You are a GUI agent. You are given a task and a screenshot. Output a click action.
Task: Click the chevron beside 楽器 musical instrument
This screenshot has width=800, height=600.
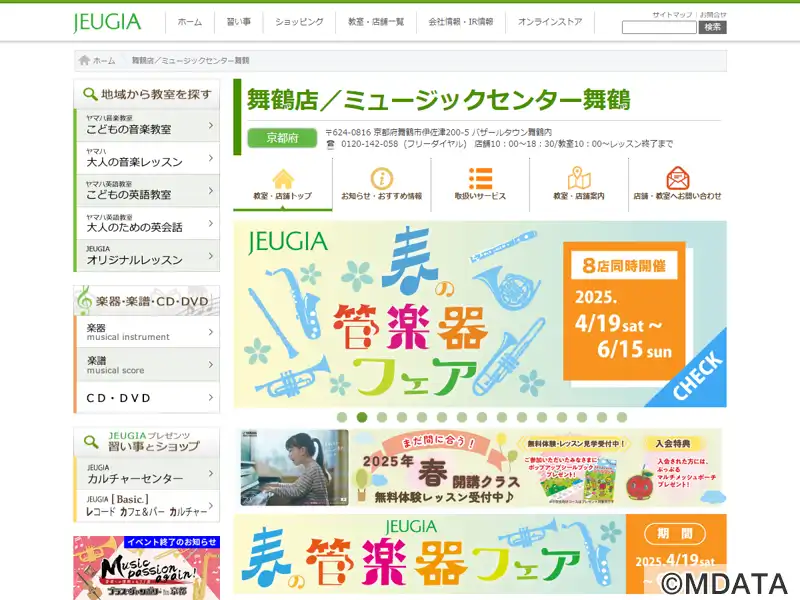(x=211, y=332)
